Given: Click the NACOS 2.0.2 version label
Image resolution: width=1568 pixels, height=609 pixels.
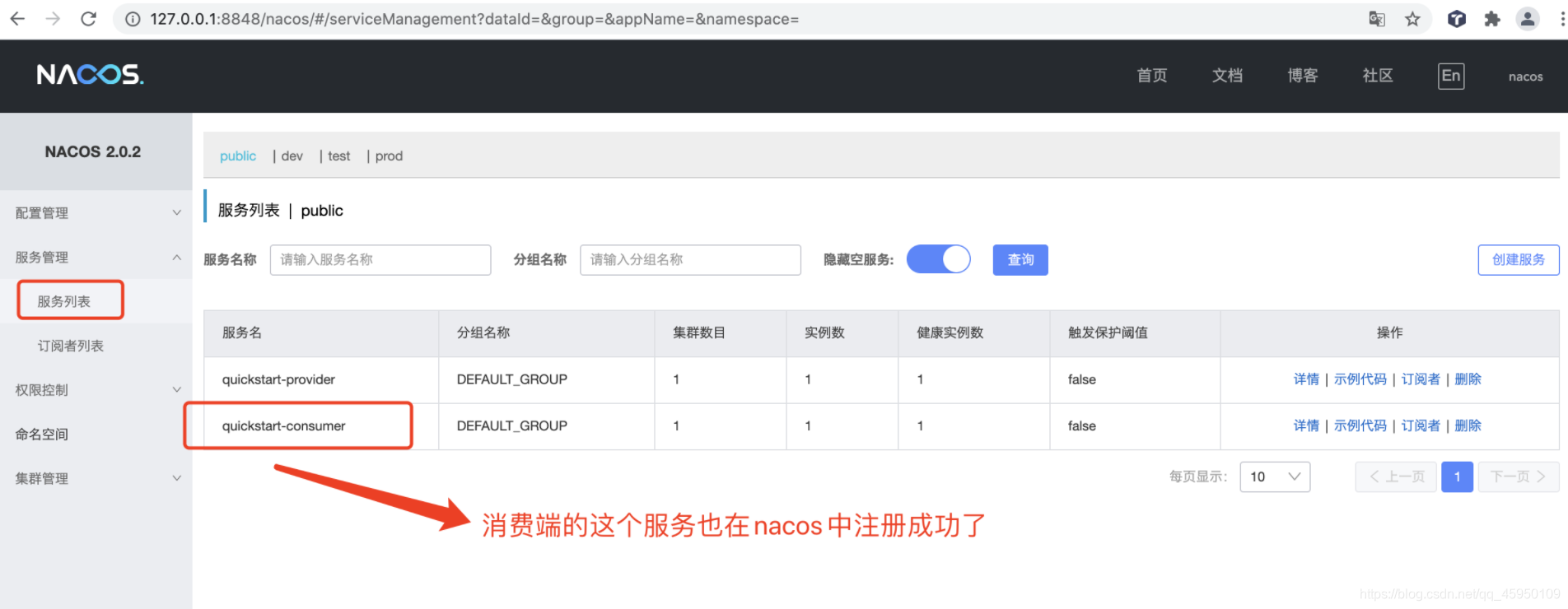Looking at the screenshot, I should pos(93,151).
